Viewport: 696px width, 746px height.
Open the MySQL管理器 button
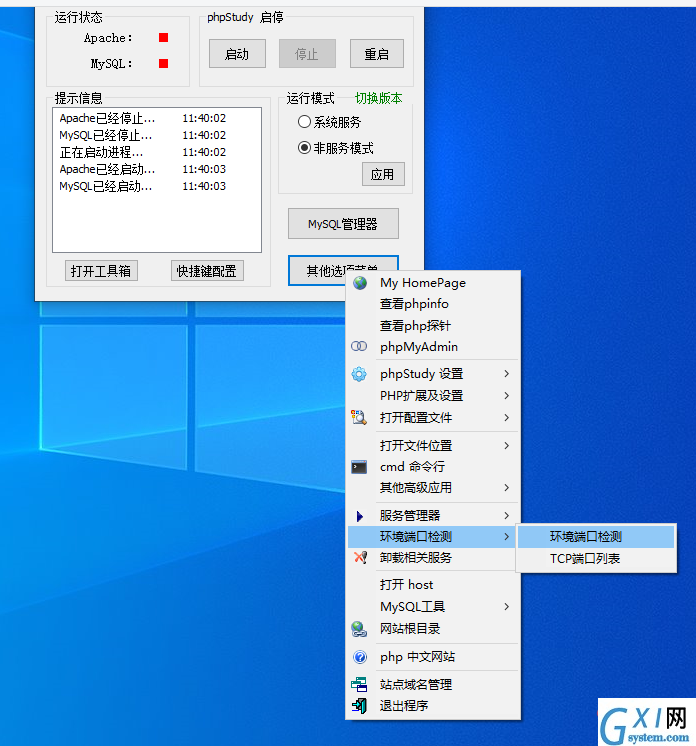point(343,224)
